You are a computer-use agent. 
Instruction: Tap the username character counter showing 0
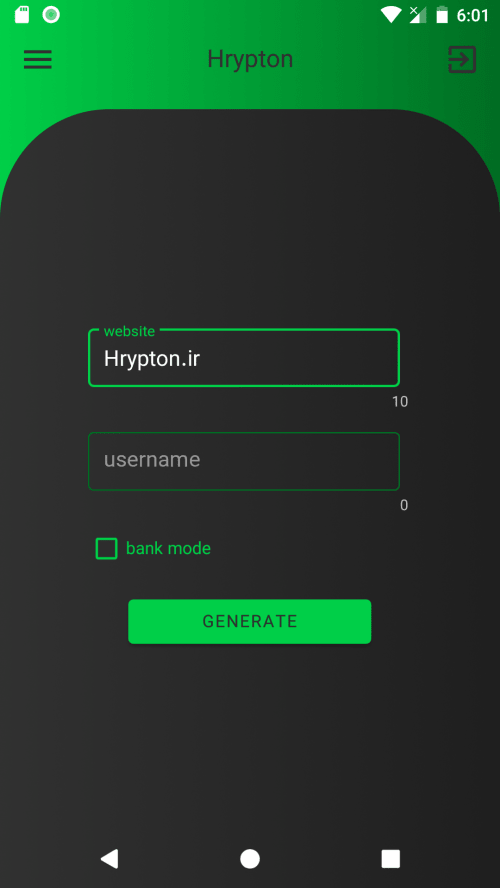coord(404,505)
